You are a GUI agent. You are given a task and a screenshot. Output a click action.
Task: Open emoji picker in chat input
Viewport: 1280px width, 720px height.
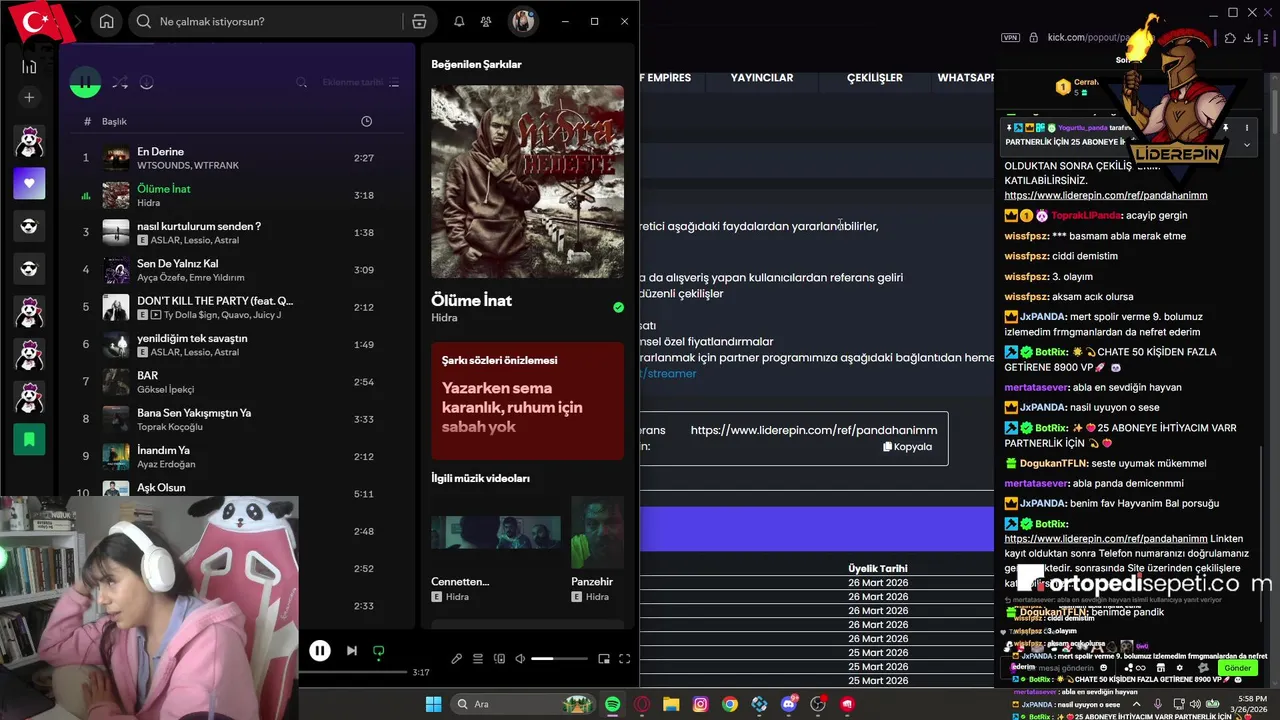pos(1104,668)
